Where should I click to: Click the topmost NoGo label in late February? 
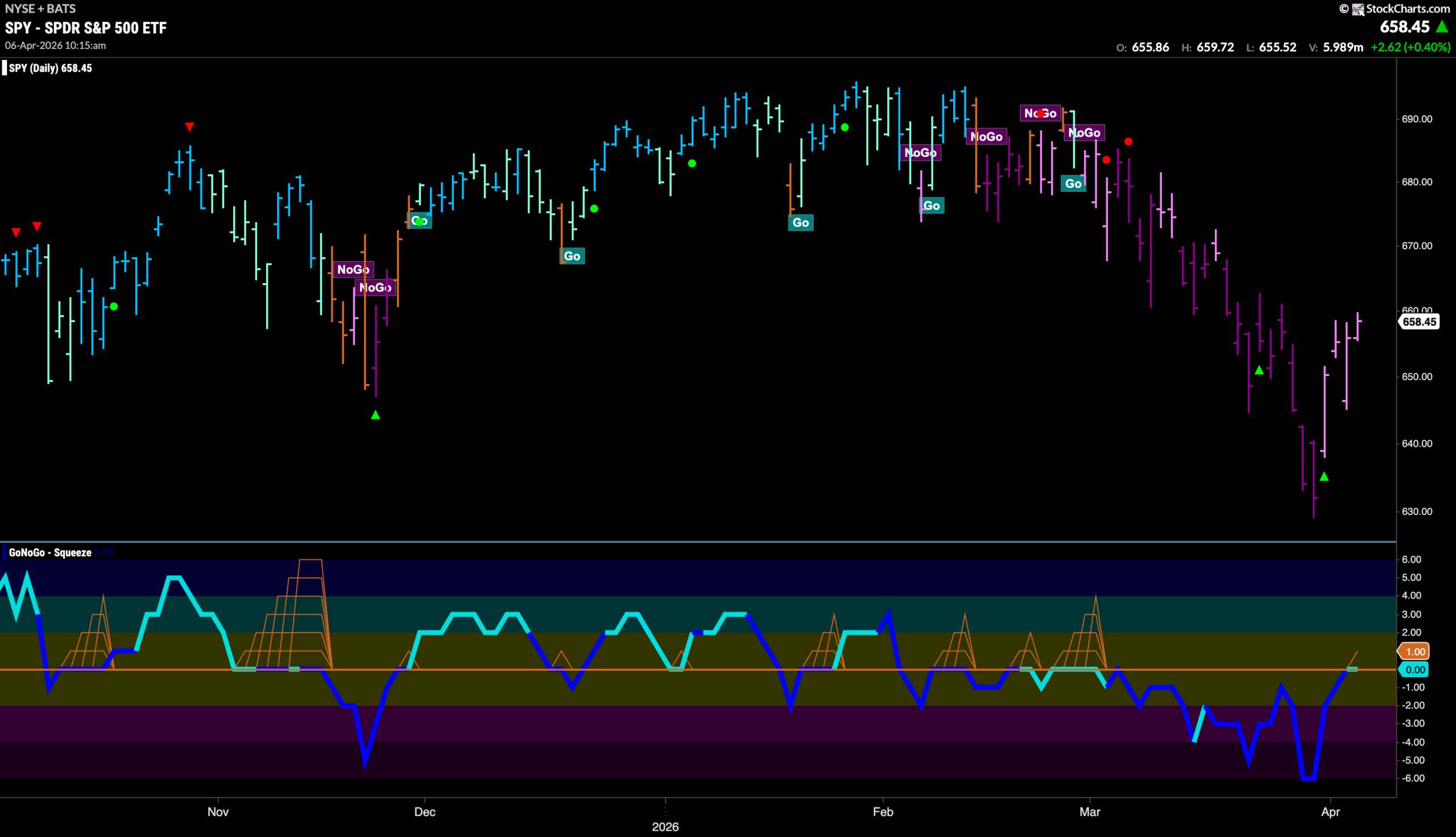[1040, 113]
